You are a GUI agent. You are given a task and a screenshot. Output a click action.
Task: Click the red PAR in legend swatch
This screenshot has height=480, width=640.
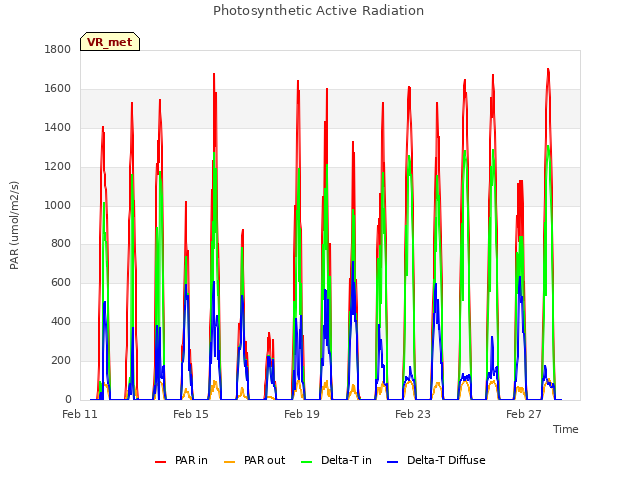160,462
